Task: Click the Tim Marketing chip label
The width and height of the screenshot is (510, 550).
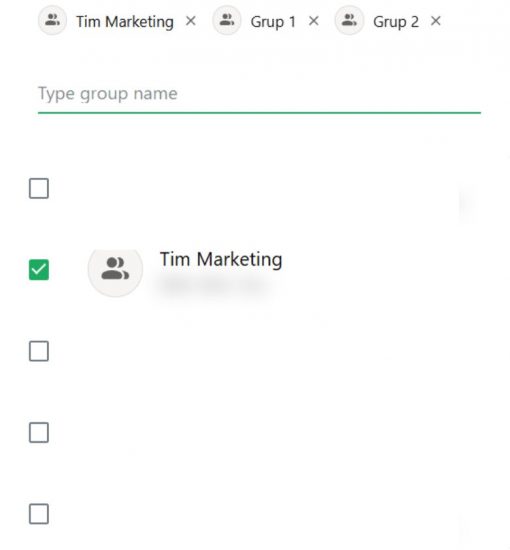Action: pos(125,22)
